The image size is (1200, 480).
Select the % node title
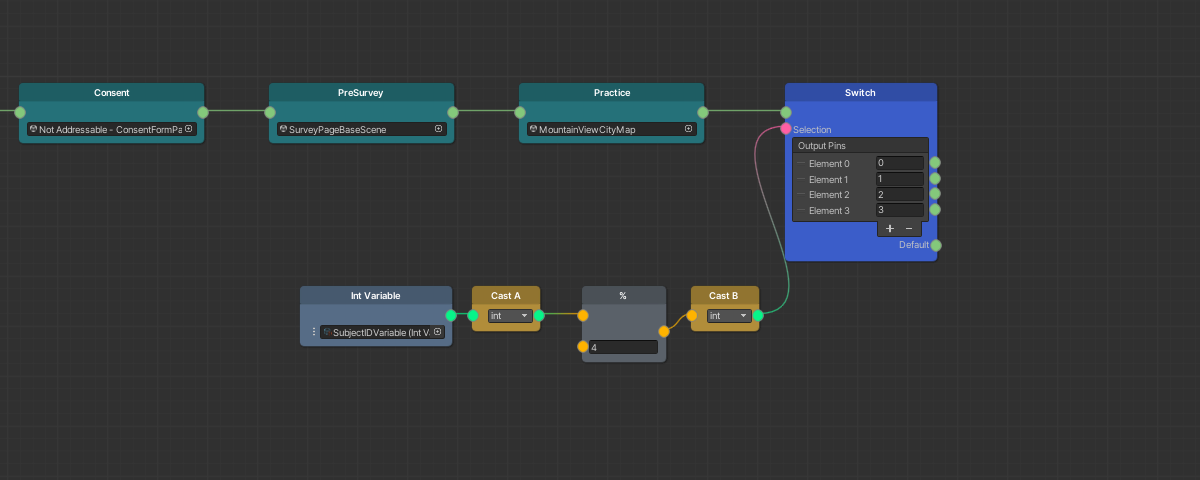coord(623,296)
